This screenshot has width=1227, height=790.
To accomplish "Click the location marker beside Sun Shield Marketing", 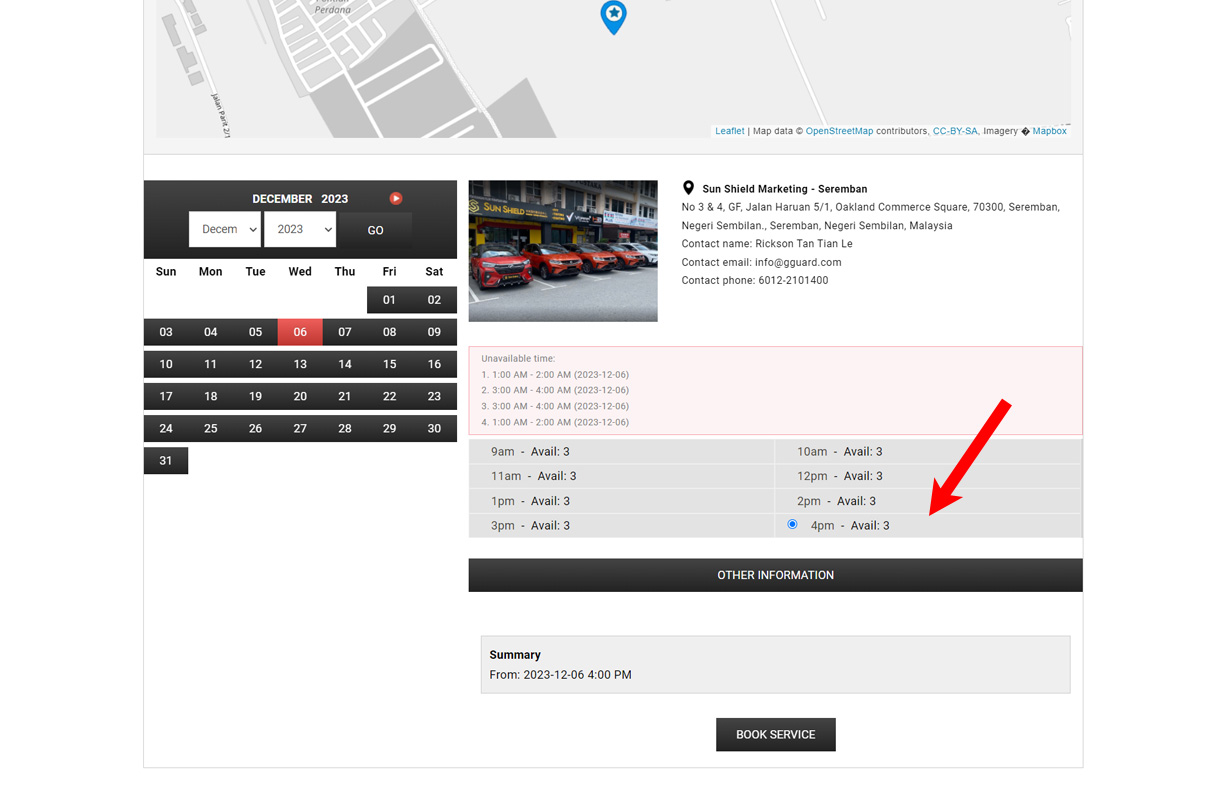I will pos(688,188).
